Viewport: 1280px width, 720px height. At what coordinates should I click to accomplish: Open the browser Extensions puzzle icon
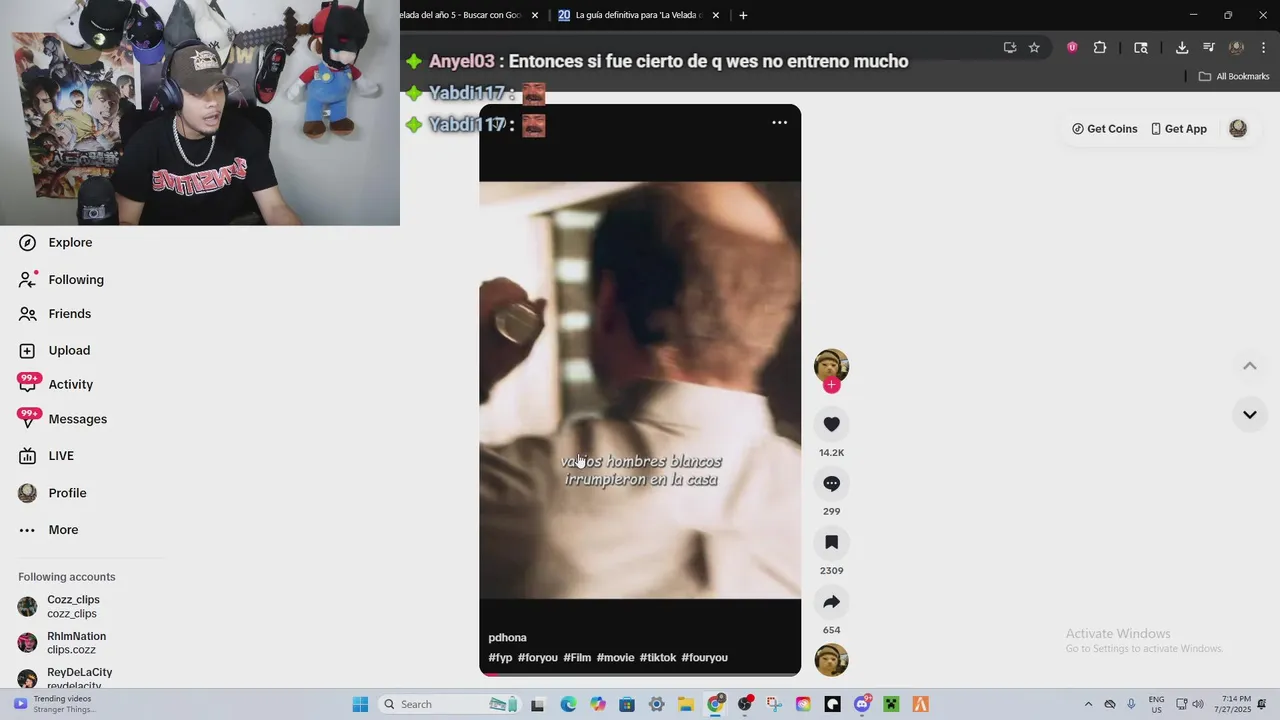[1100, 47]
